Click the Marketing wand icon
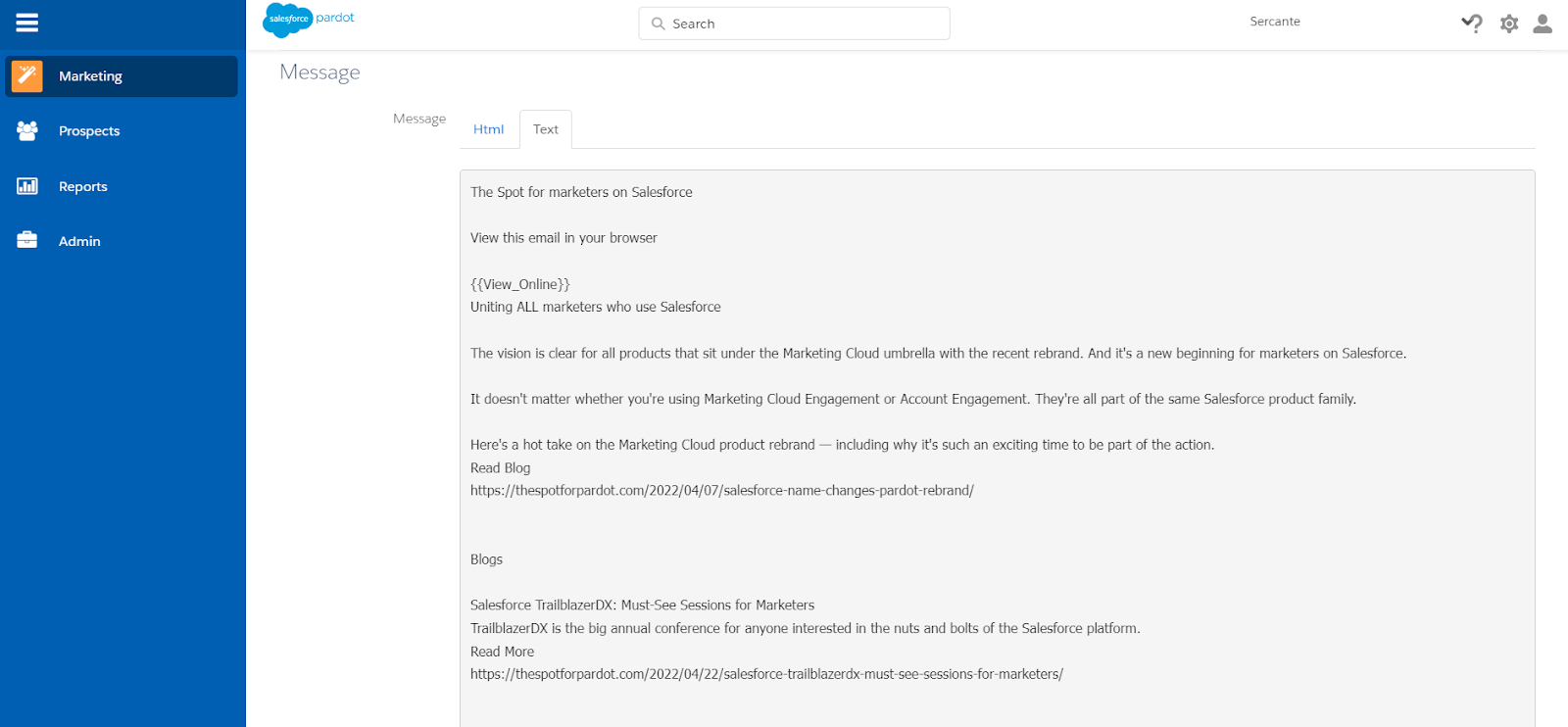 pos(27,76)
